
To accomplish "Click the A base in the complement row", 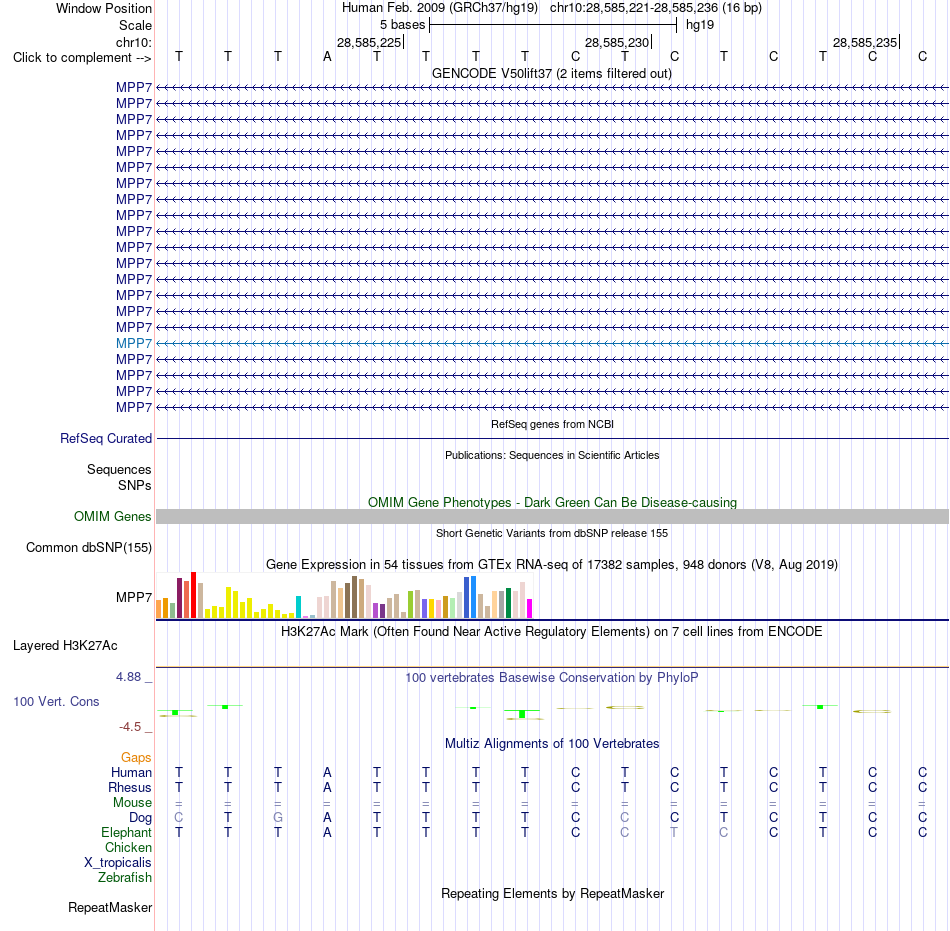I will click(x=327, y=57).
